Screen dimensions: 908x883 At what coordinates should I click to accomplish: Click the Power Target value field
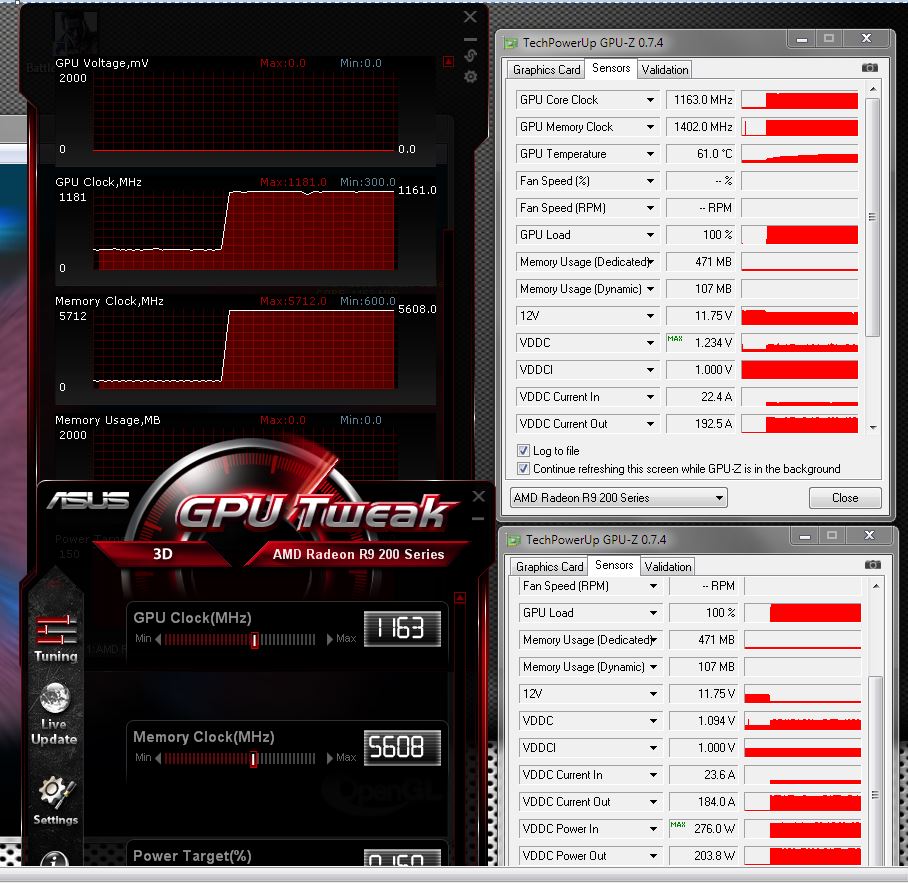pyautogui.click(x=402, y=858)
